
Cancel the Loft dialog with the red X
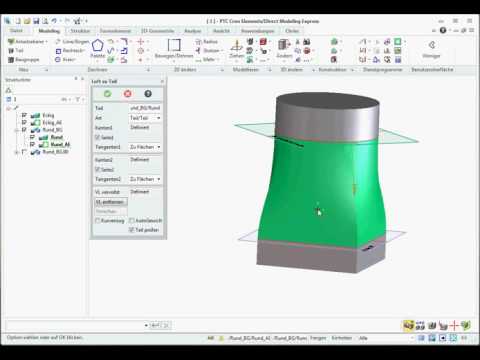point(127,94)
